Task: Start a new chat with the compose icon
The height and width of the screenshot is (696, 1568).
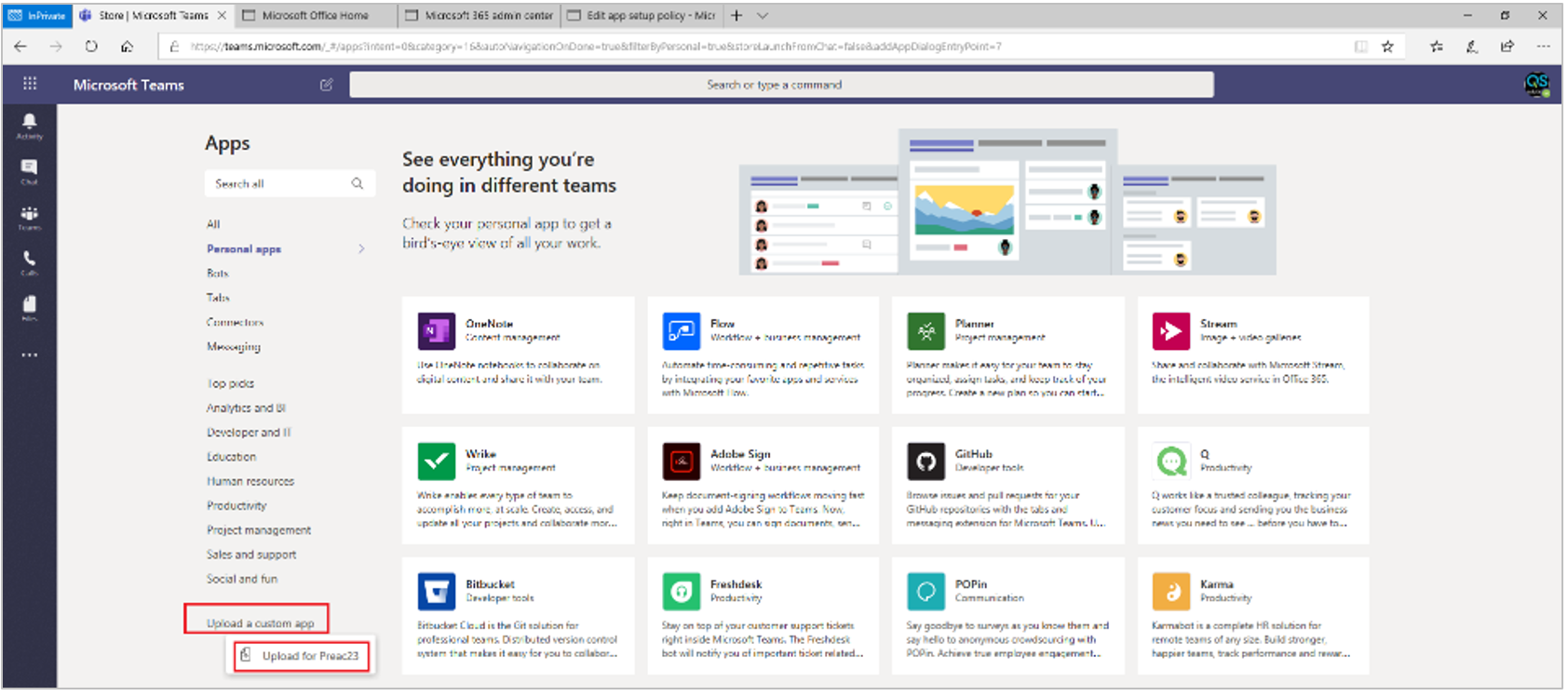Action: [x=326, y=85]
